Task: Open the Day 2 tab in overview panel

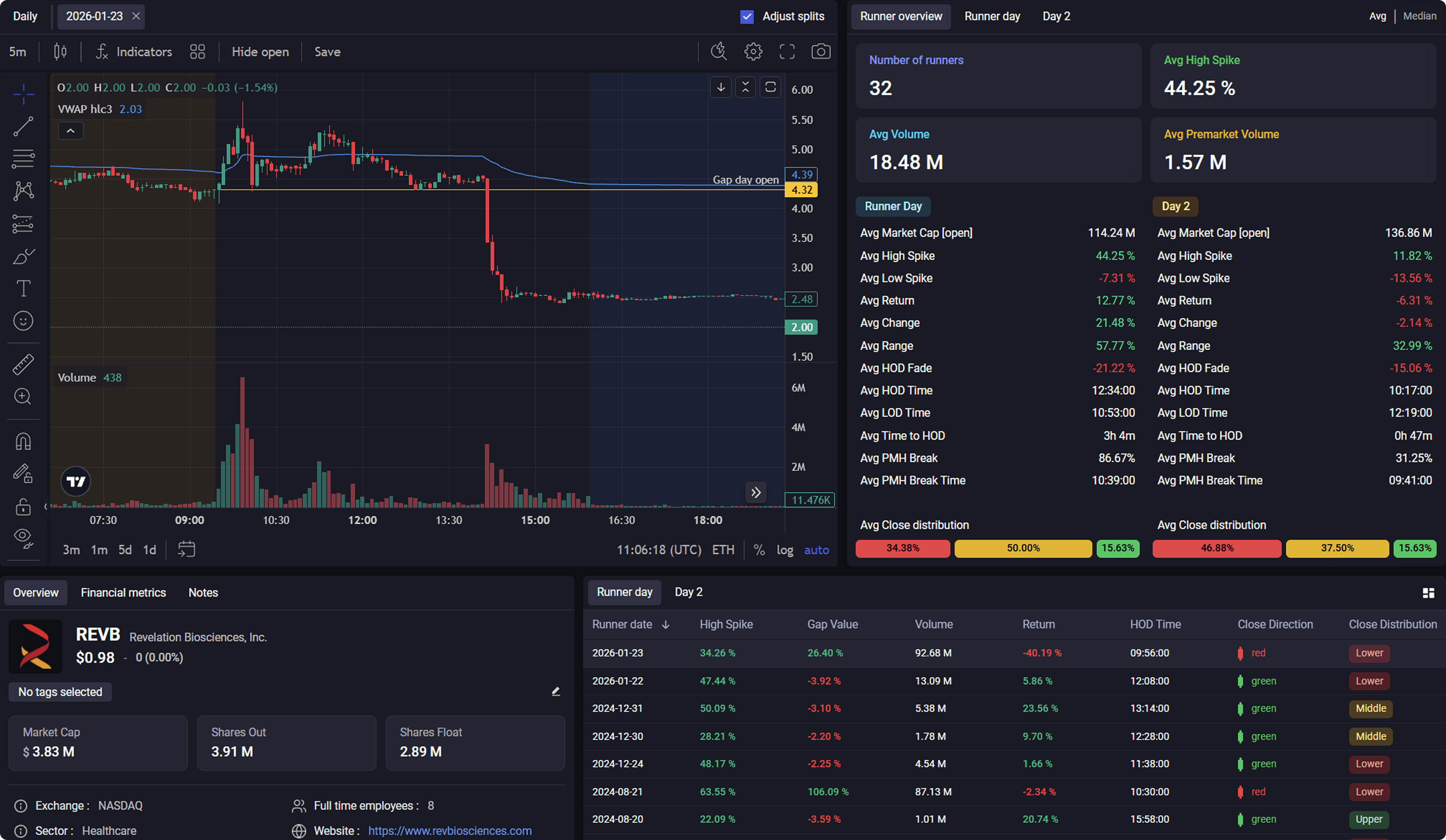Action: (x=1056, y=16)
